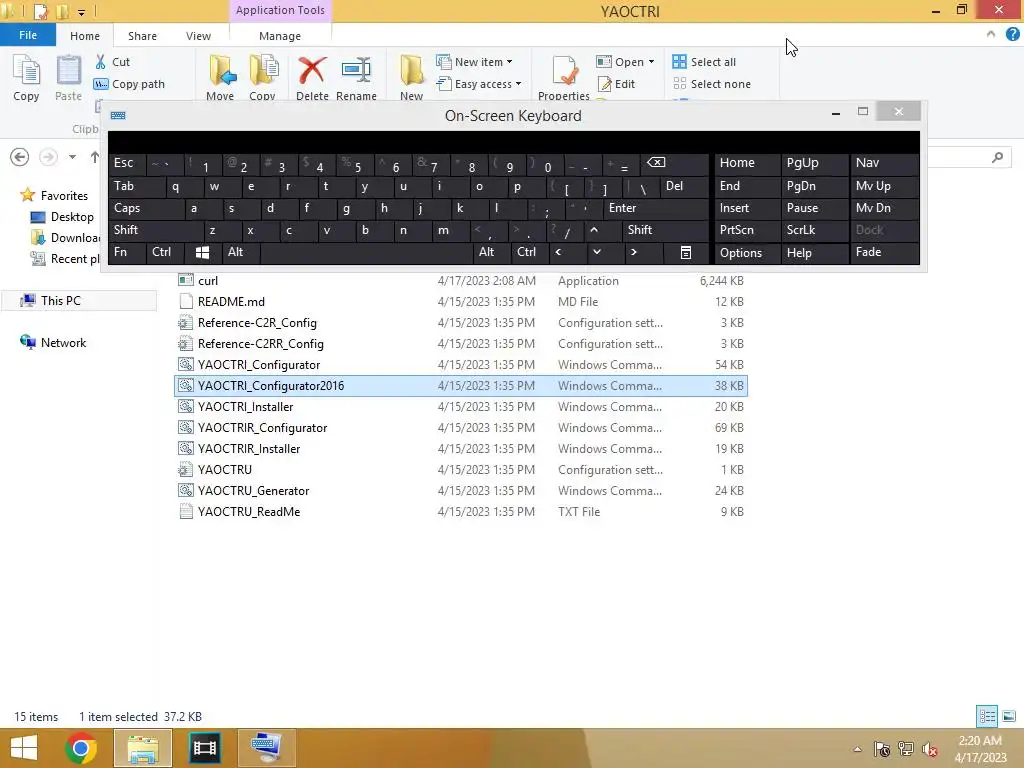This screenshot has width=1024, height=768.
Task: Open the Manage tab
Action: click(280, 36)
